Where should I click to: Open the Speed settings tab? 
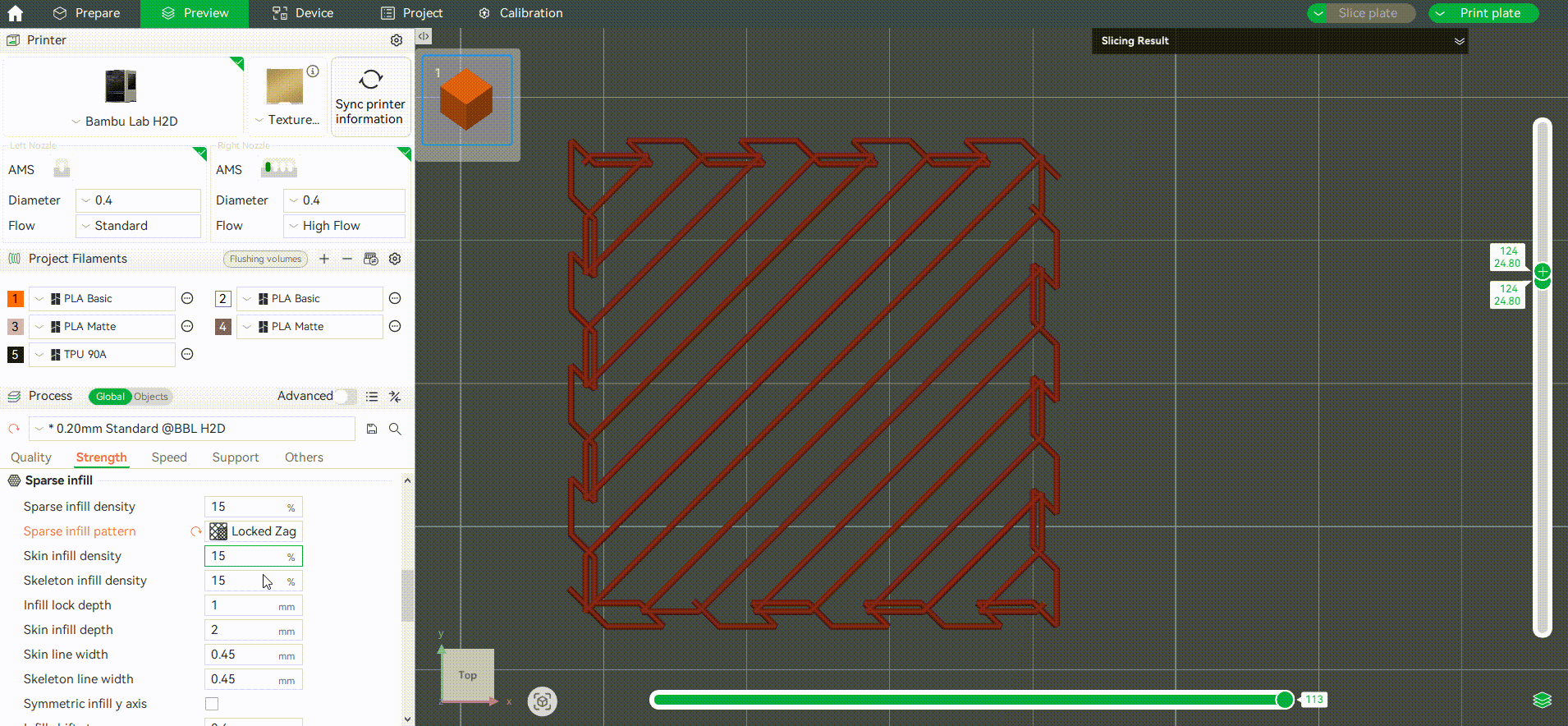[169, 457]
